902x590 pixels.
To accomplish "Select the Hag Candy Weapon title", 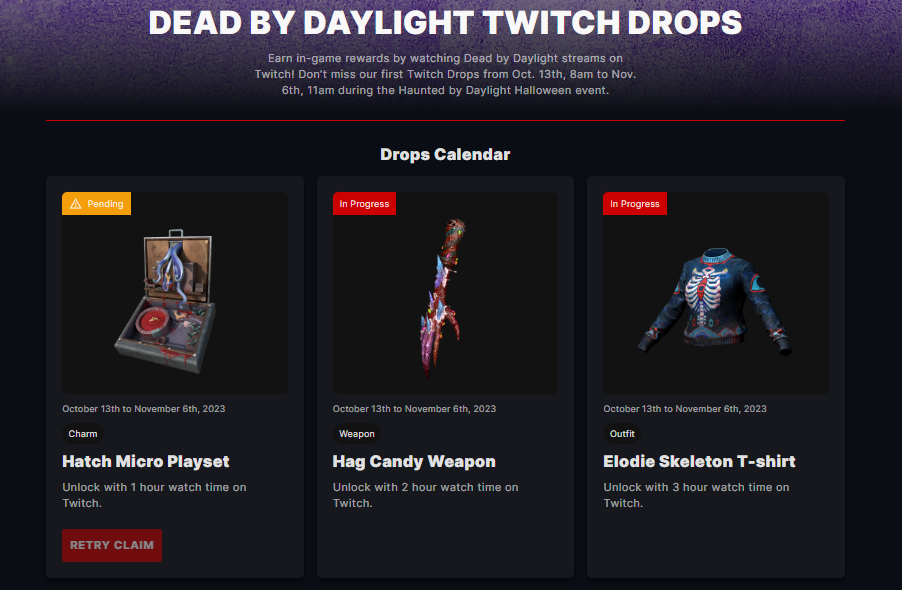I will (414, 461).
